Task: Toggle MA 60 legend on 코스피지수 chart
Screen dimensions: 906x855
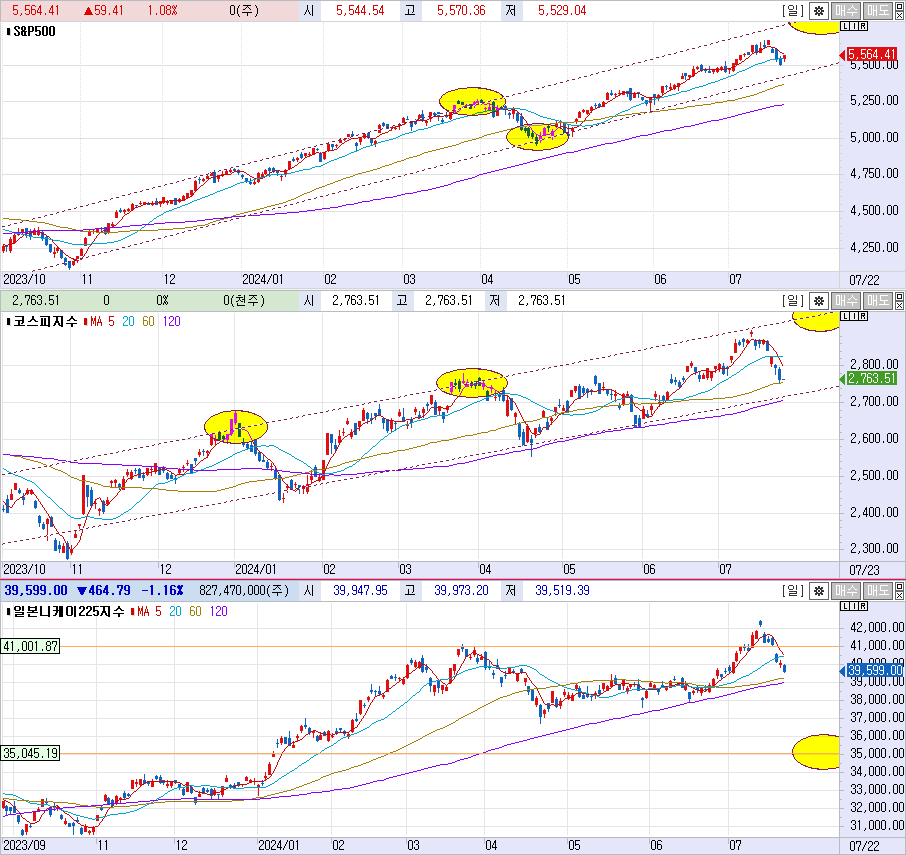Action: tap(148, 321)
